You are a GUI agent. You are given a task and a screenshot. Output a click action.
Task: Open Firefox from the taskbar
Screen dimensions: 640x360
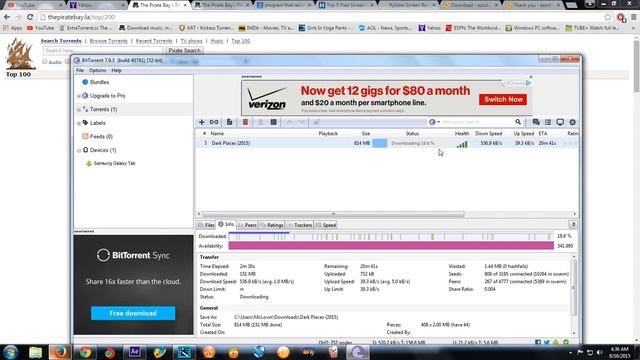[60, 352]
